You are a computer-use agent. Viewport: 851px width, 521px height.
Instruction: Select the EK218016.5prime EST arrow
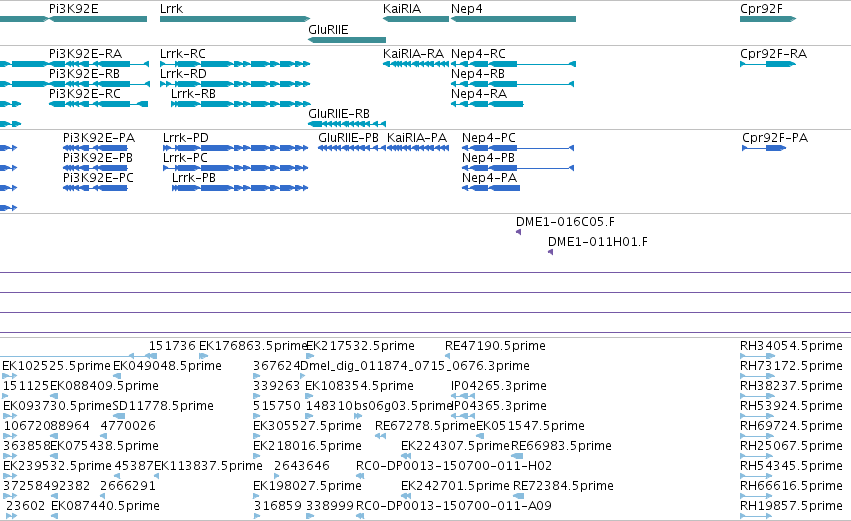[x=257, y=456]
